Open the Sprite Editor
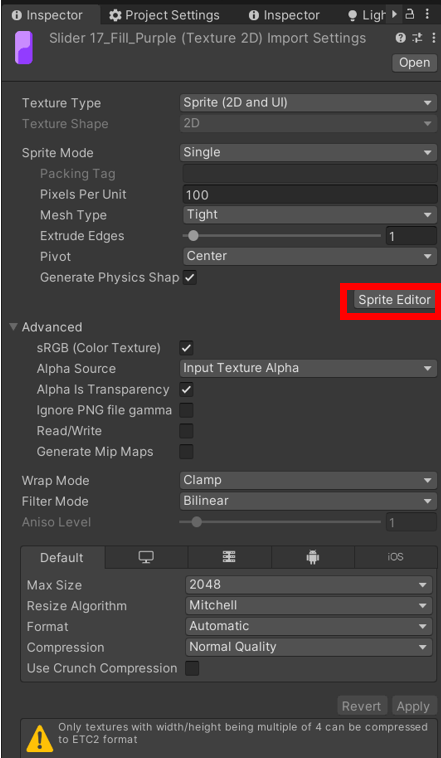 click(x=394, y=300)
